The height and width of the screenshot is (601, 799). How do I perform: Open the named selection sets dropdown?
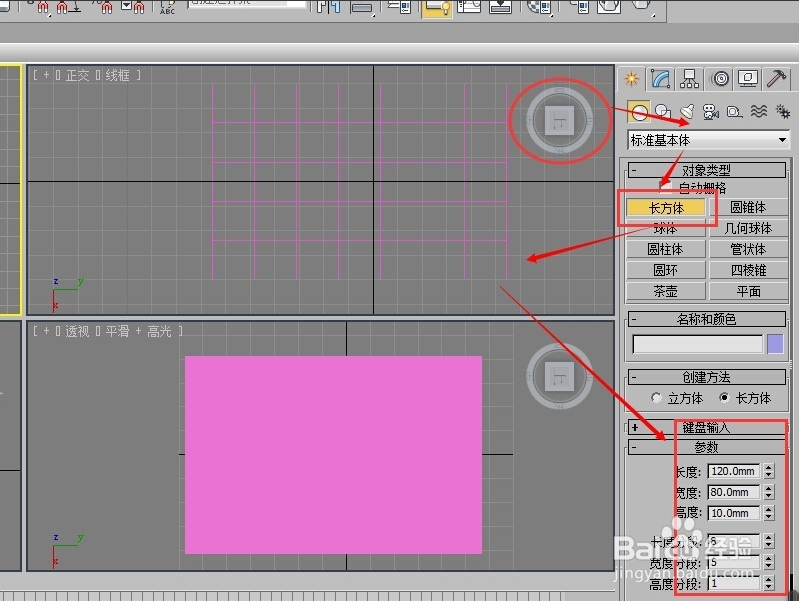[x=248, y=4]
